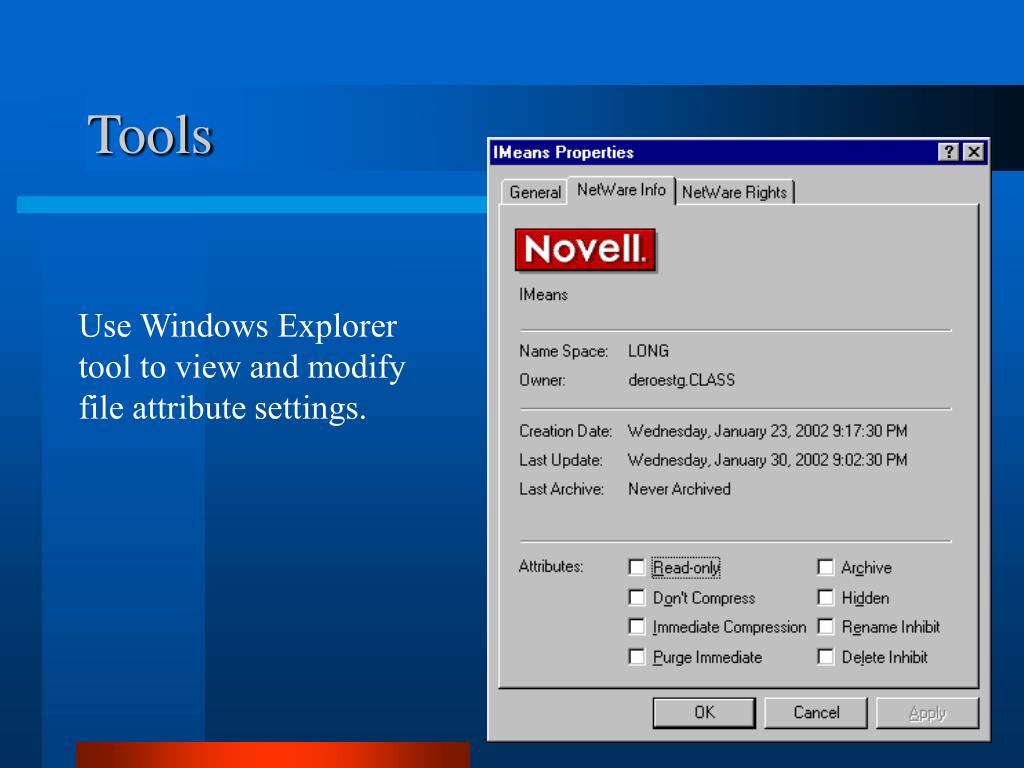The height and width of the screenshot is (768, 1024).
Task: Tick the Archive attribute checkbox
Action: point(825,567)
